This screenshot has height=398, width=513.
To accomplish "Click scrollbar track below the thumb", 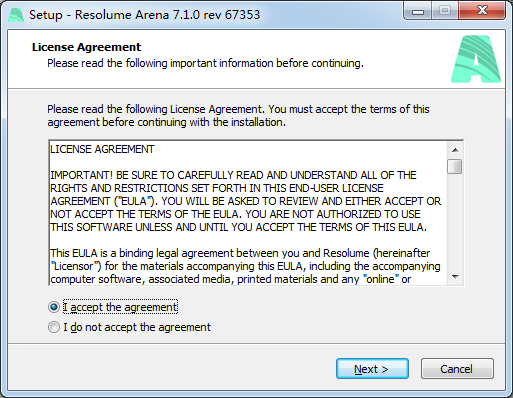I will [x=455, y=222].
